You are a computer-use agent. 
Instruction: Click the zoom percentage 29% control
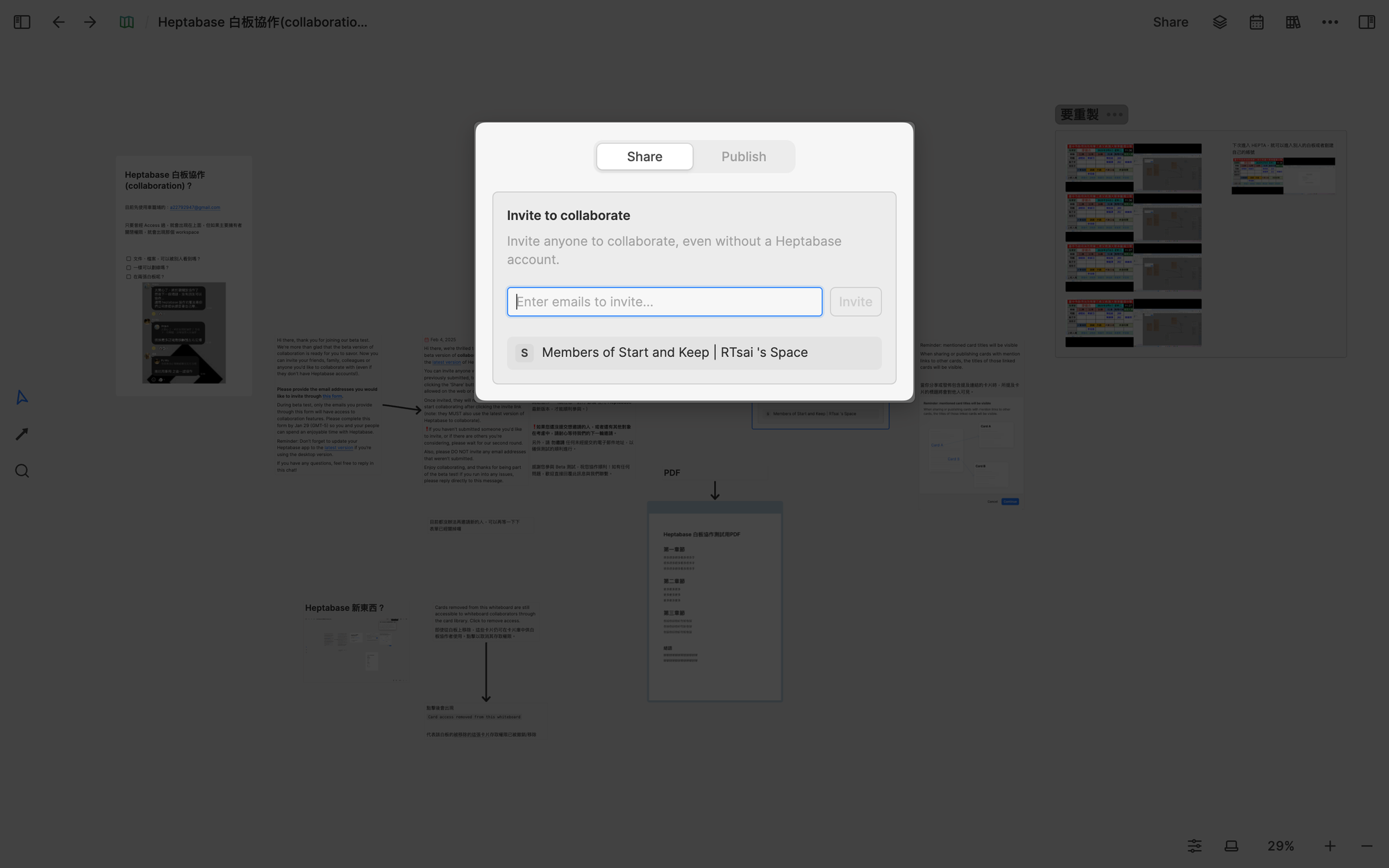click(x=1281, y=845)
